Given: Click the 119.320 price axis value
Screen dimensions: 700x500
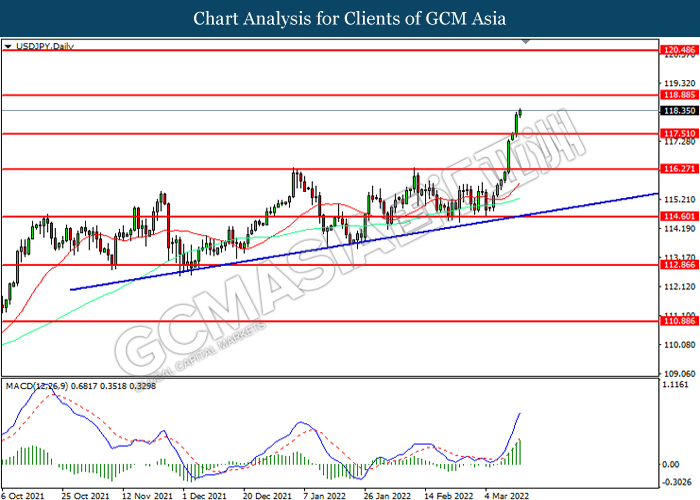Looking at the screenshot, I should click(x=679, y=83).
